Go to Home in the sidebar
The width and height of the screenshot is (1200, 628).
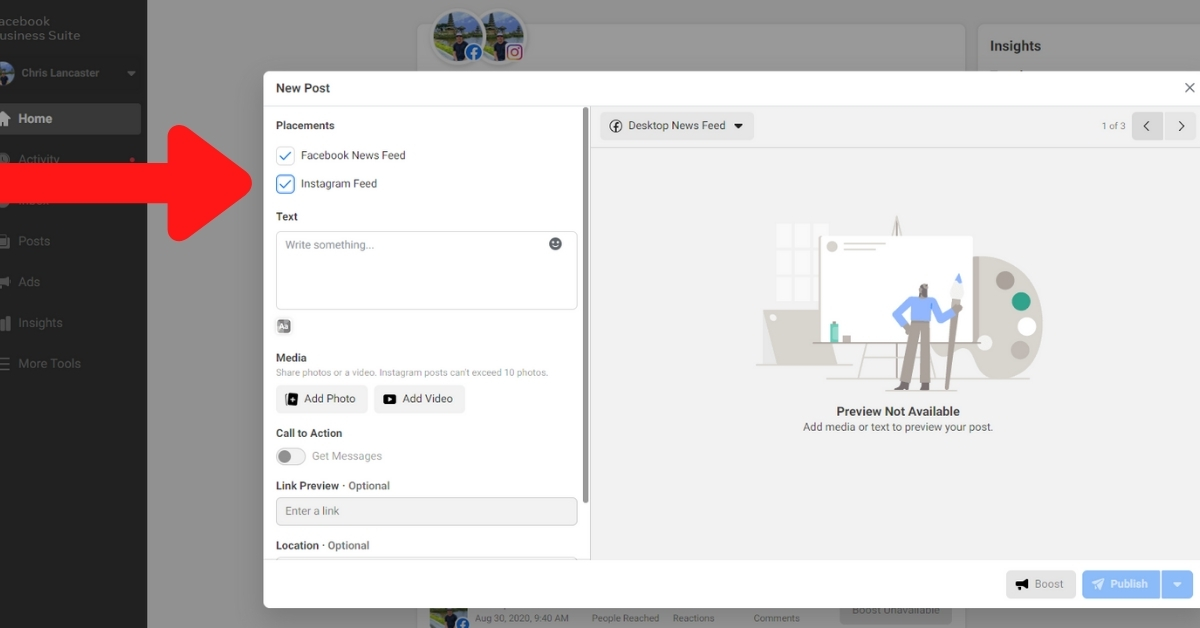coord(70,118)
